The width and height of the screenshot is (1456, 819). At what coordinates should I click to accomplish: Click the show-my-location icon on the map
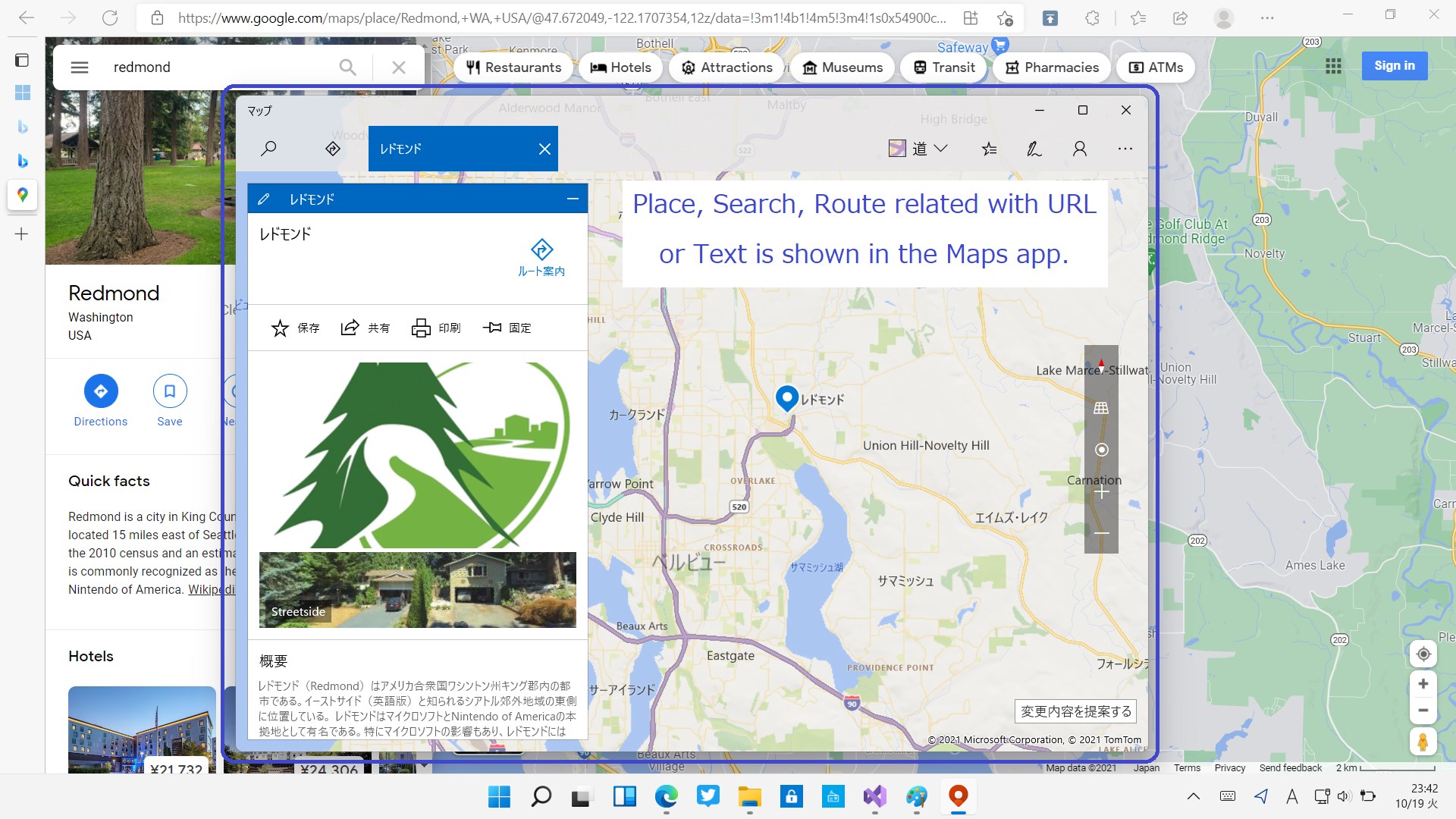click(1423, 654)
